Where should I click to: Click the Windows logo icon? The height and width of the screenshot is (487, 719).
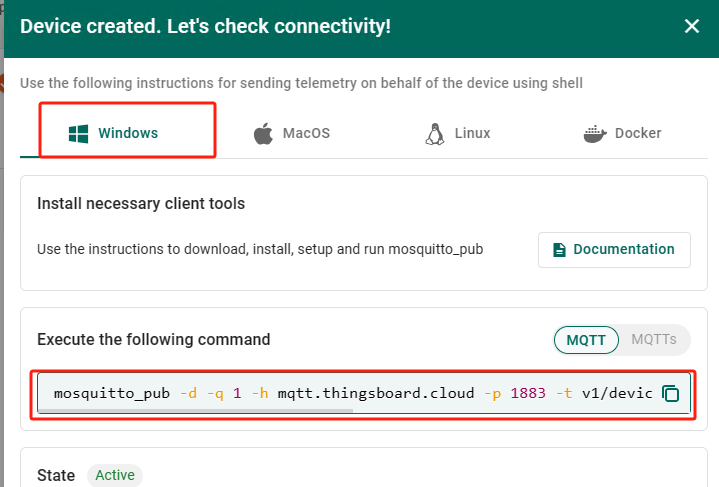[76, 133]
